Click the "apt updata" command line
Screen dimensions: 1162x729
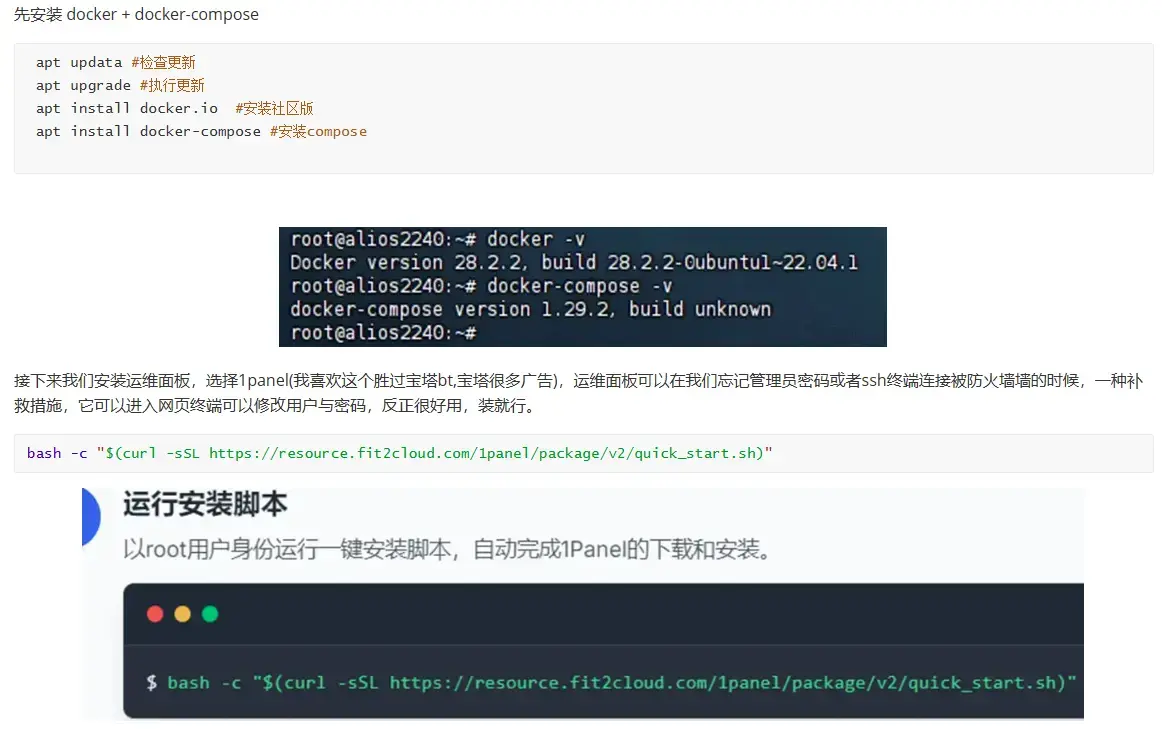coord(79,62)
